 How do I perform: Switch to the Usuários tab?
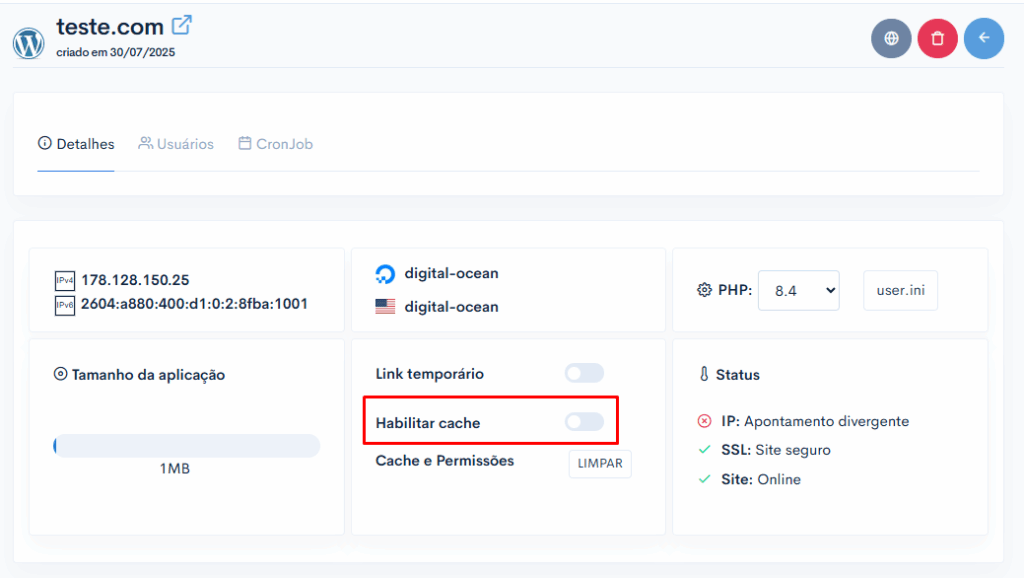176,144
